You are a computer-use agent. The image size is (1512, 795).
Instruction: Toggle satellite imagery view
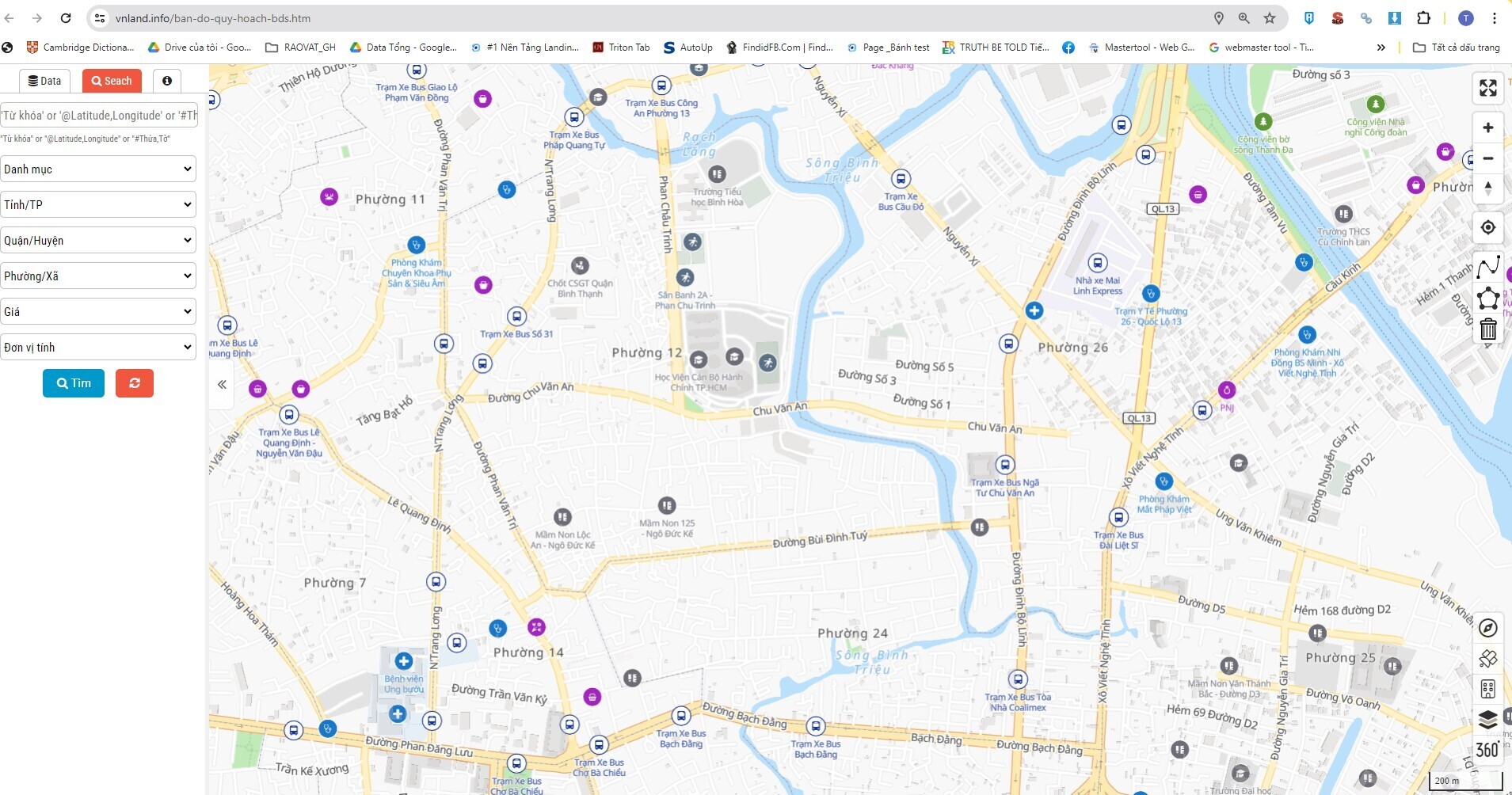coord(1487,658)
